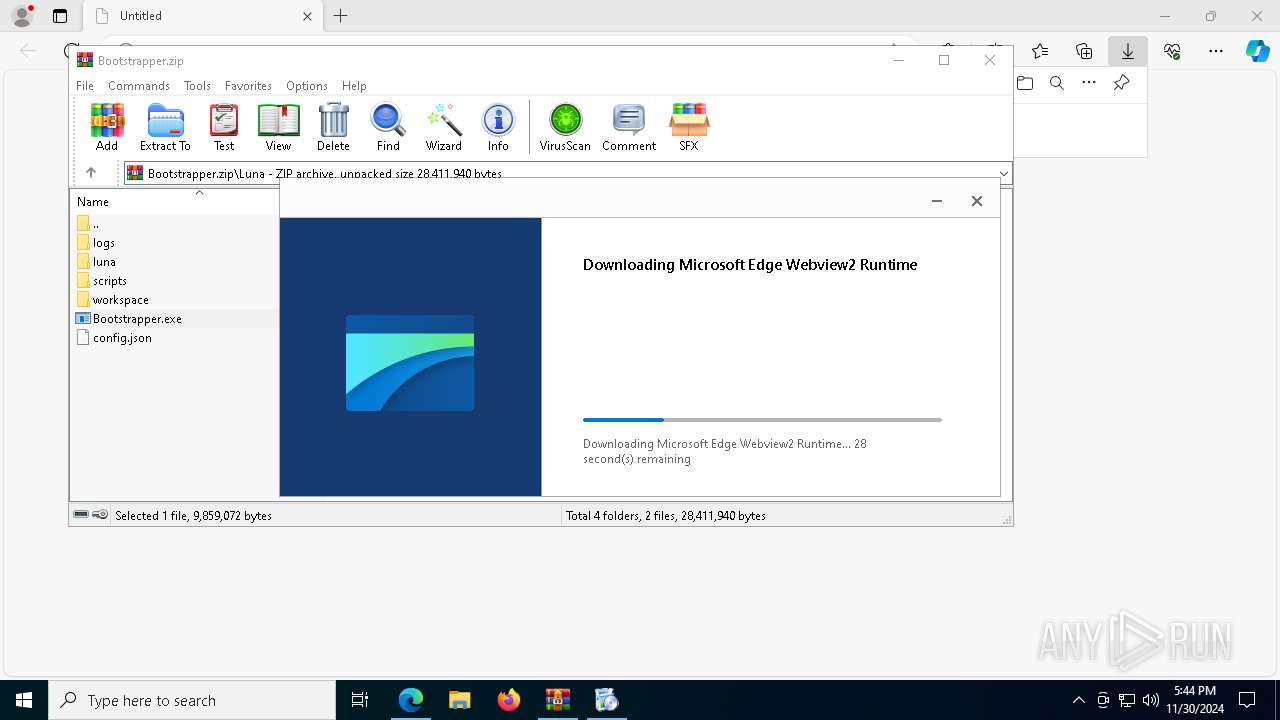Image resolution: width=1280 pixels, height=720 pixels.
Task: Open WinRAR taskbar icon
Action: [558, 700]
